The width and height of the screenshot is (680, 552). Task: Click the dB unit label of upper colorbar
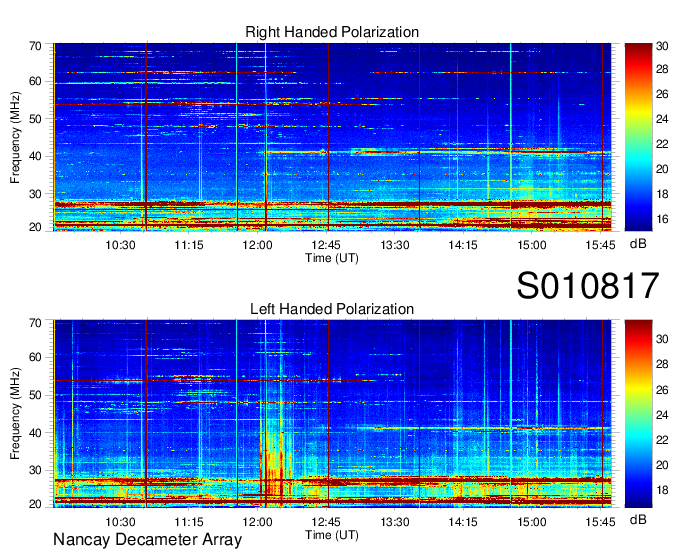point(638,244)
